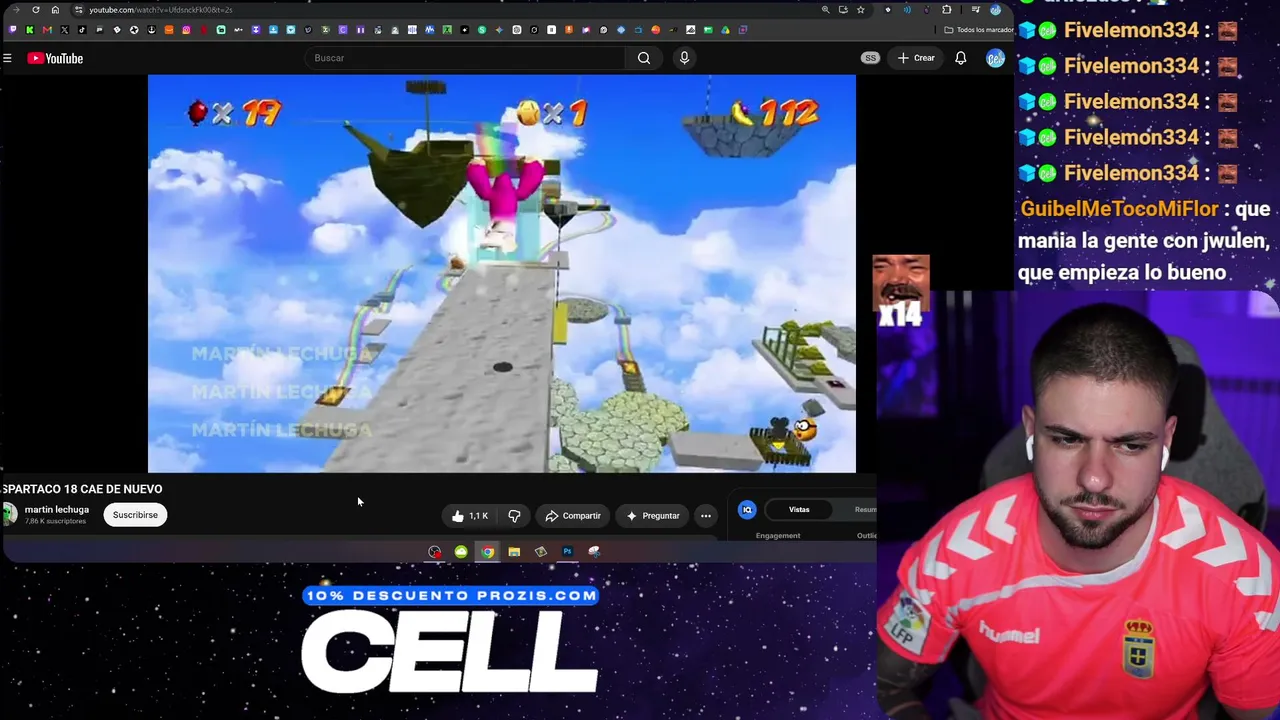Bookmark this page with the star icon
This screenshot has height=720, width=1280.
[x=860, y=10]
